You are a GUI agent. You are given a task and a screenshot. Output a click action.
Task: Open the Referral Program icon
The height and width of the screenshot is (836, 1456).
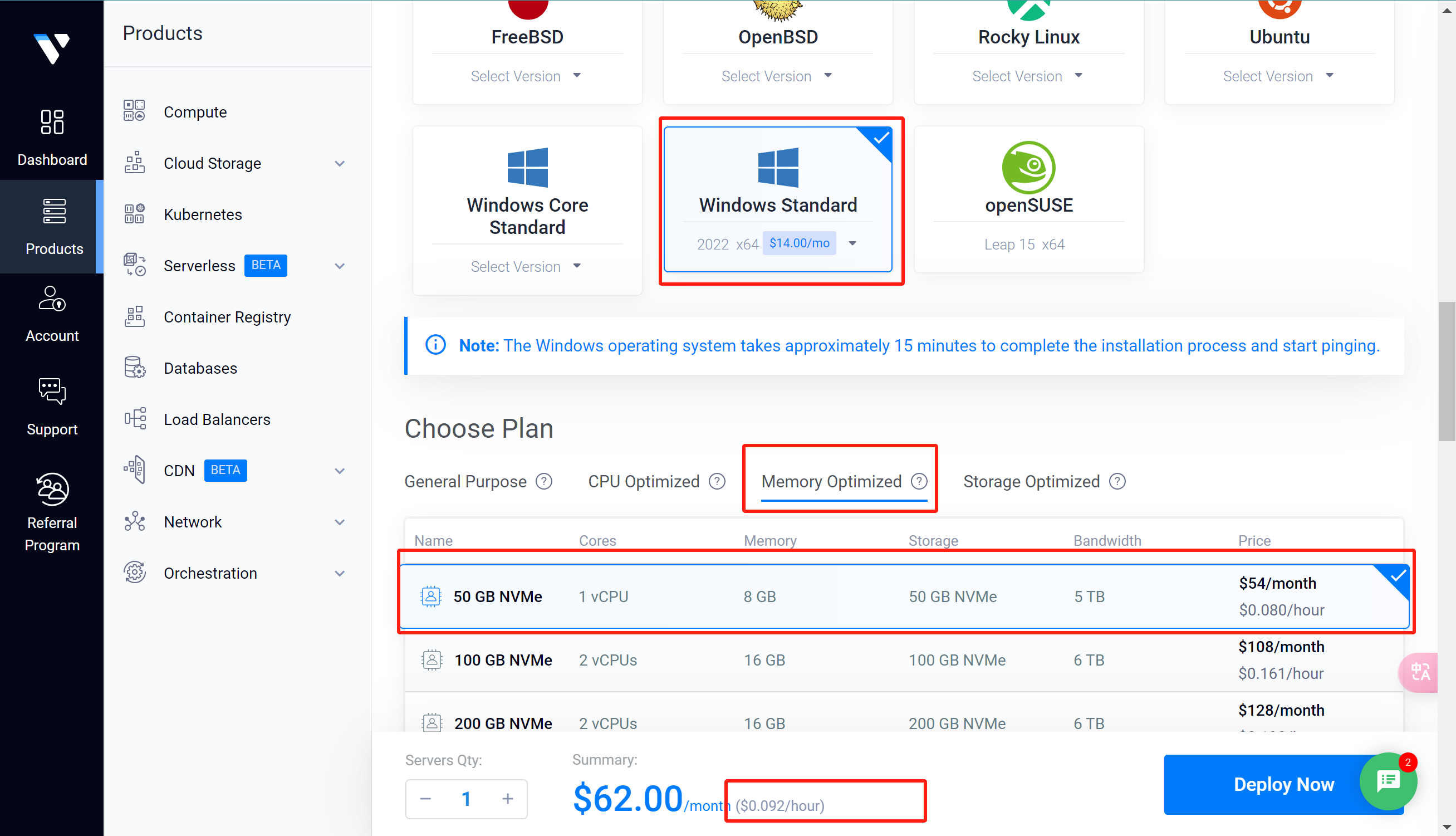(52, 489)
